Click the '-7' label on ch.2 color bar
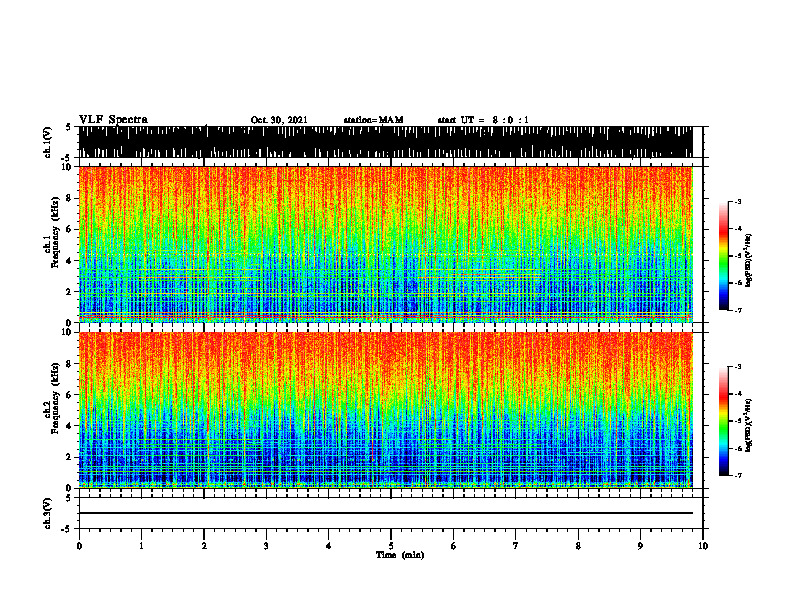Screen dimensions: 792x612 [x=738, y=475]
